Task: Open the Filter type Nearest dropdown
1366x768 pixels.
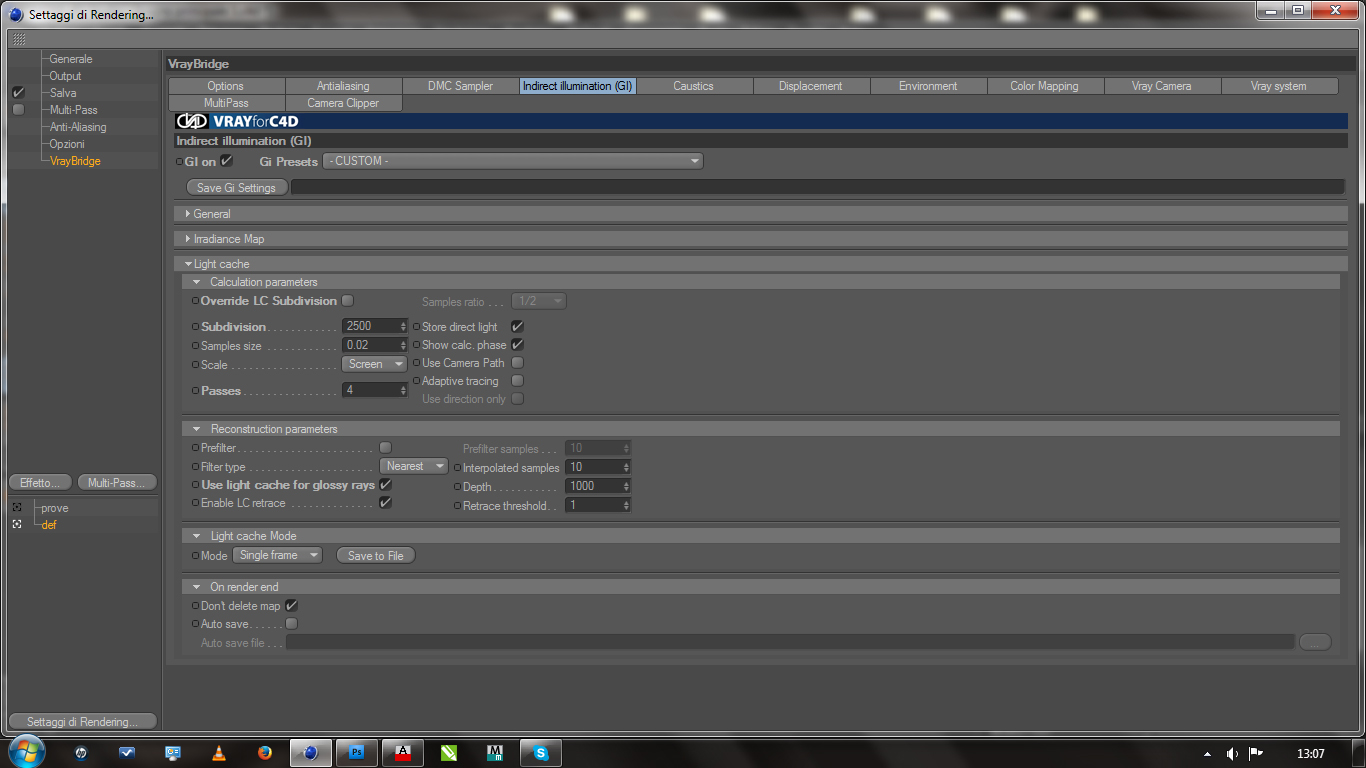Action: click(414, 466)
